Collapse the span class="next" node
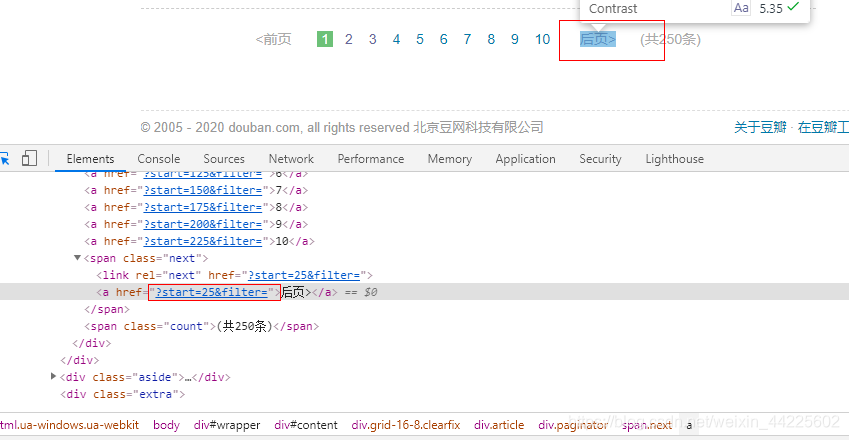 tap(77, 258)
